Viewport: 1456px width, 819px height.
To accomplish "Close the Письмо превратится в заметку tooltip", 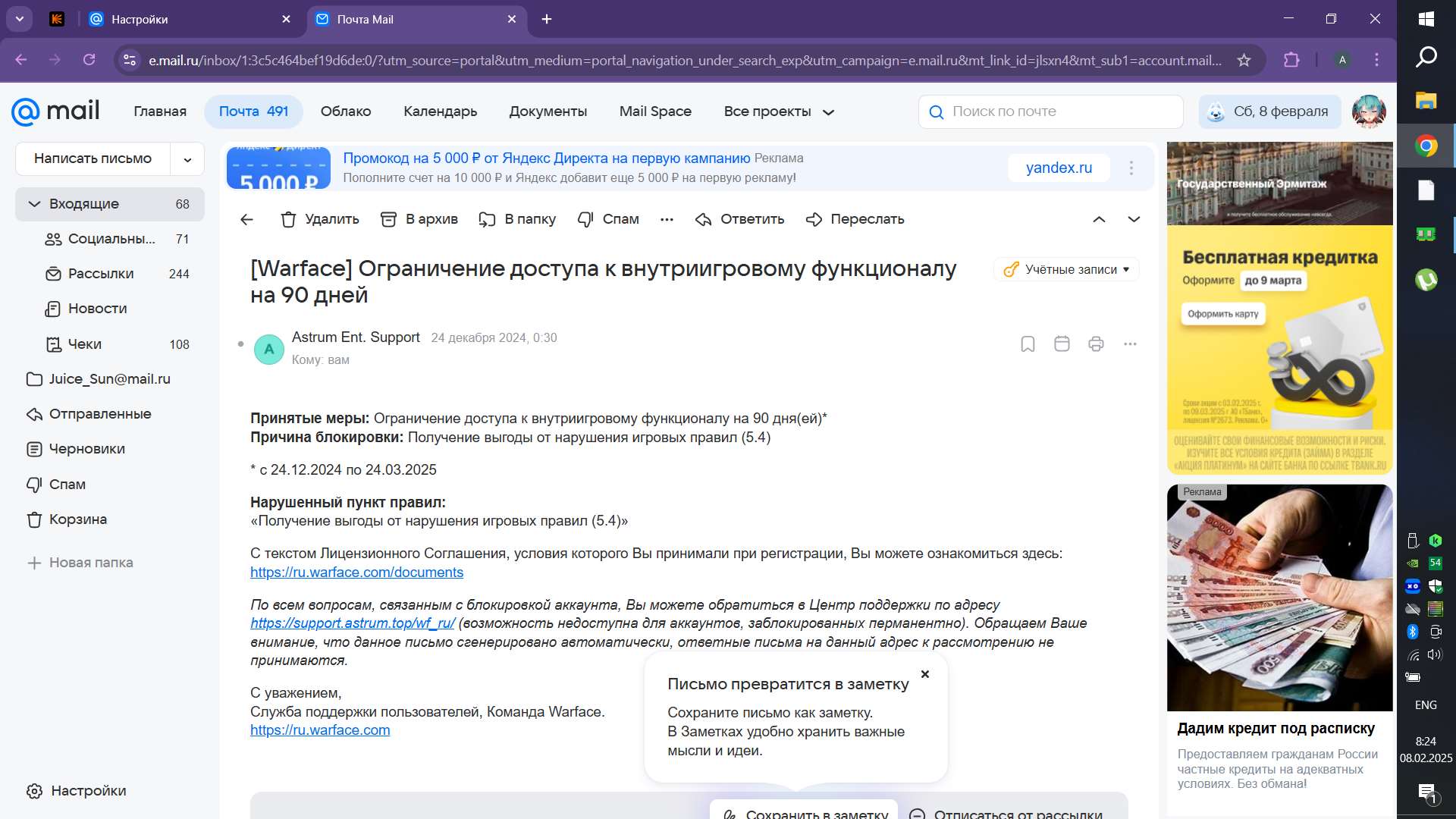I will [924, 674].
